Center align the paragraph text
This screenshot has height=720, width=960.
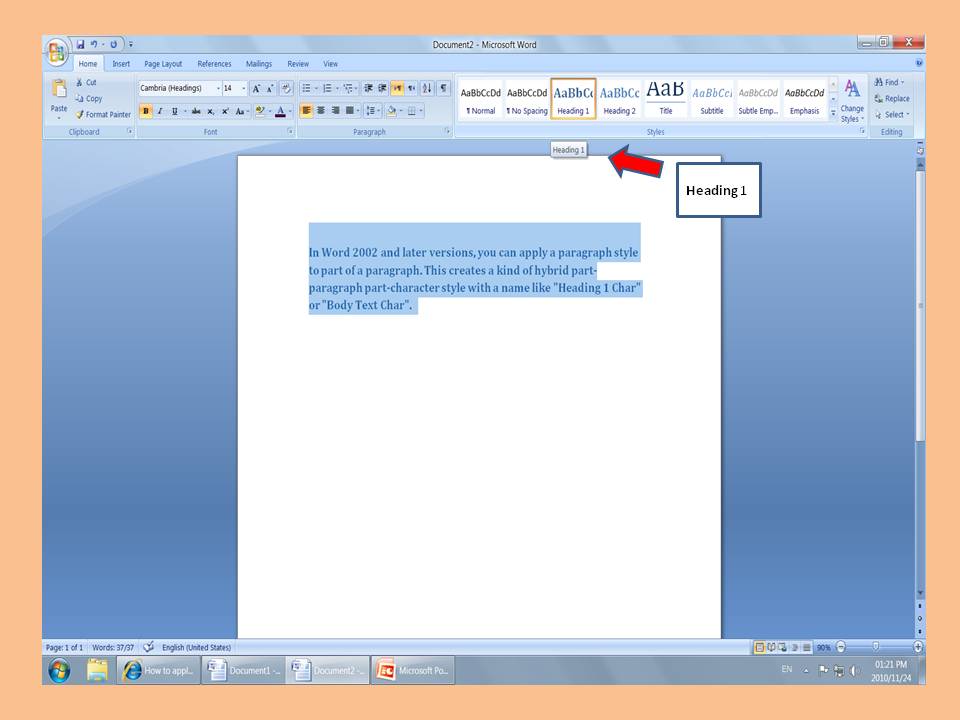click(x=321, y=111)
